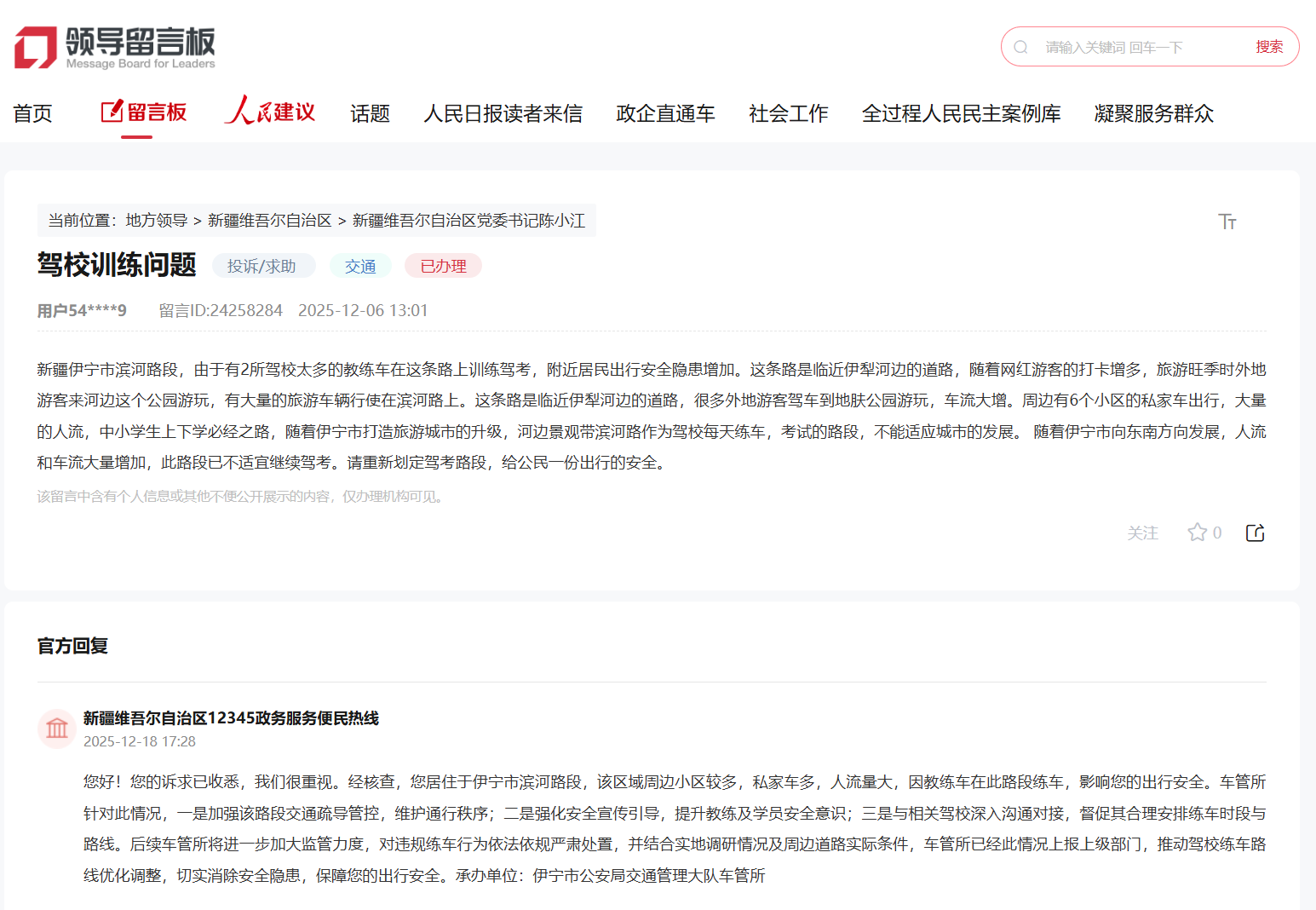Click the 新疆维吾尔自治区 breadcrumb link
The image size is (1316, 910).
point(269,221)
